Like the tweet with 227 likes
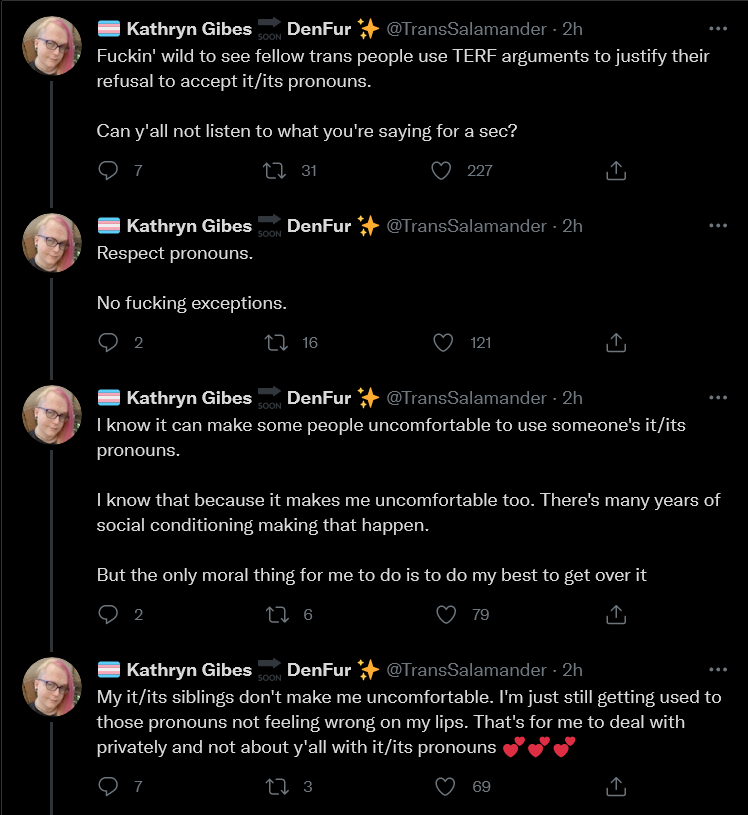This screenshot has width=748, height=815. pos(441,170)
